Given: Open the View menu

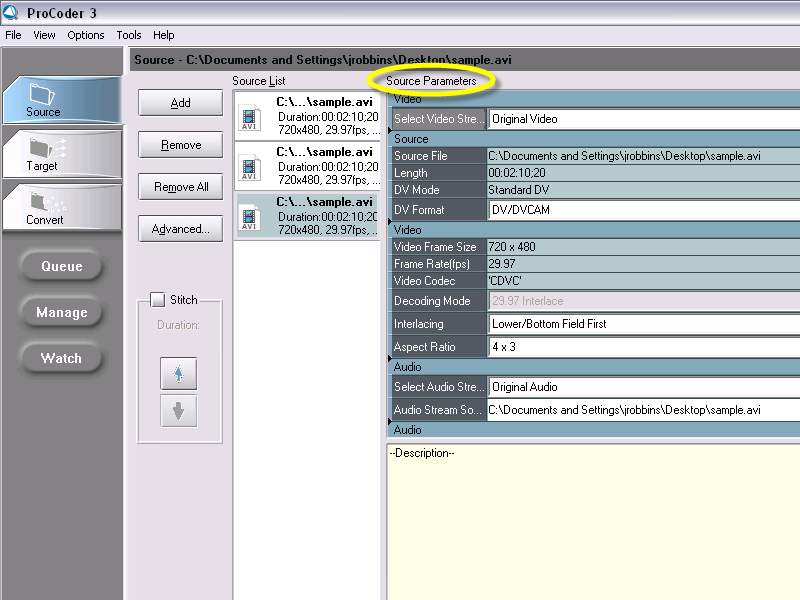Looking at the screenshot, I should [x=44, y=35].
